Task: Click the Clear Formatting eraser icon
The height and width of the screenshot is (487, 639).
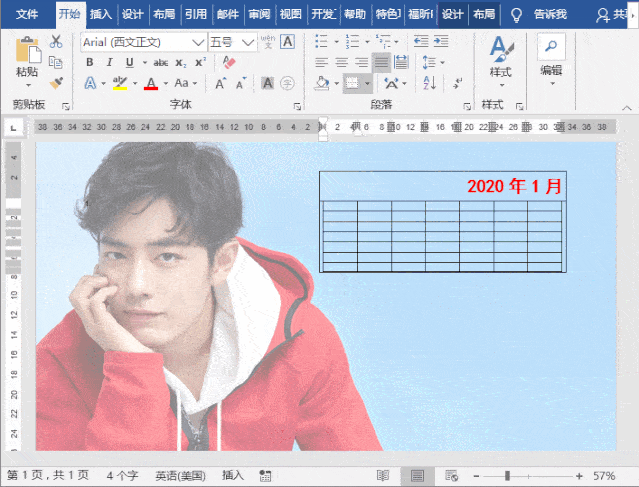Action: click(x=229, y=62)
